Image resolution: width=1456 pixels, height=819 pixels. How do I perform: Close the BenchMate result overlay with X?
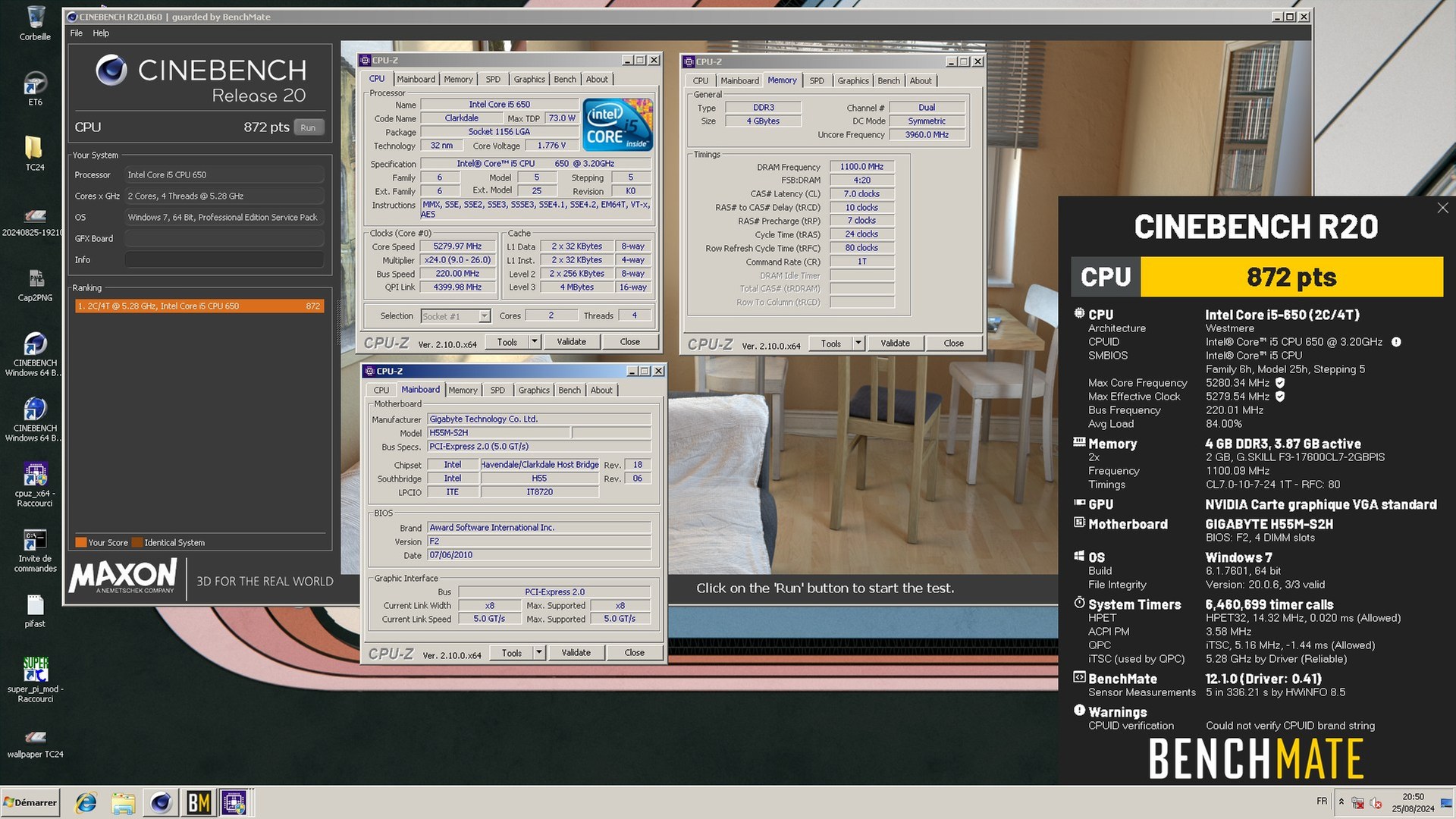coord(1442,208)
